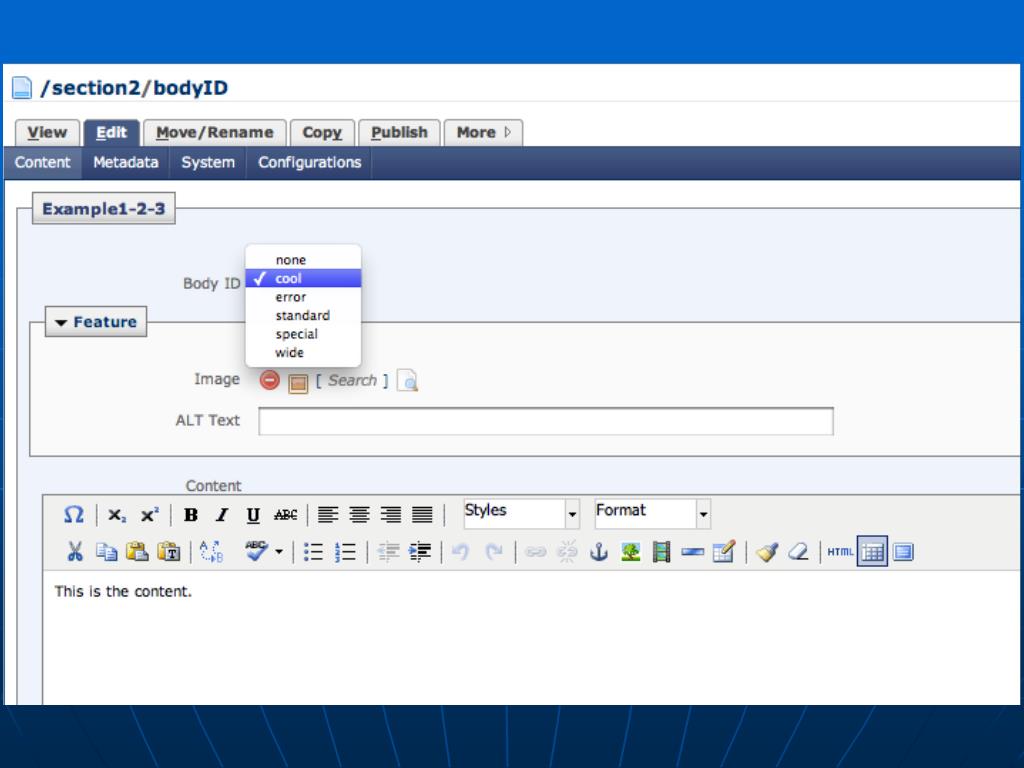
Task: Paste as plain text icon
Action: (169, 552)
